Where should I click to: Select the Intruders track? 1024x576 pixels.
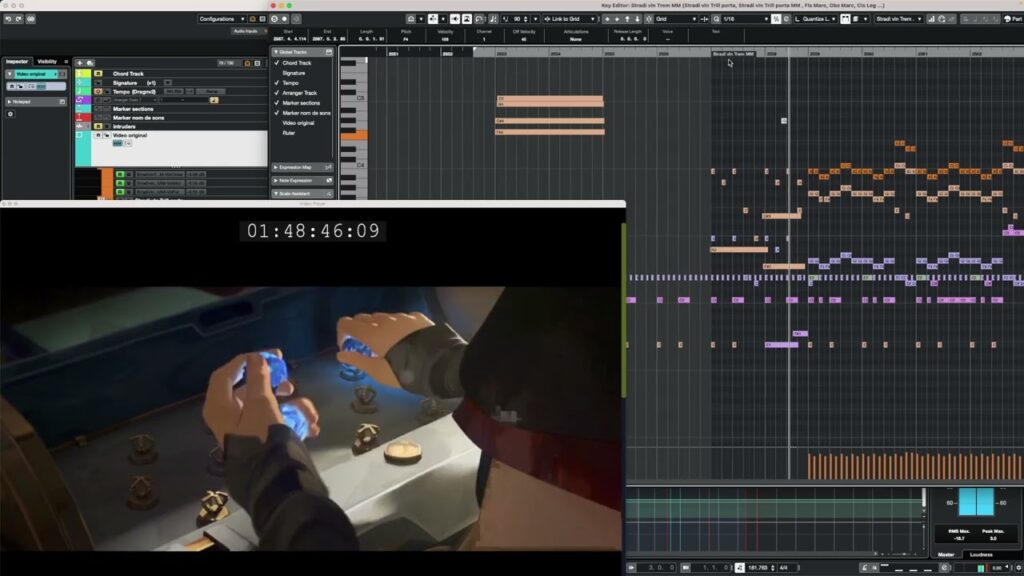(x=171, y=127)
